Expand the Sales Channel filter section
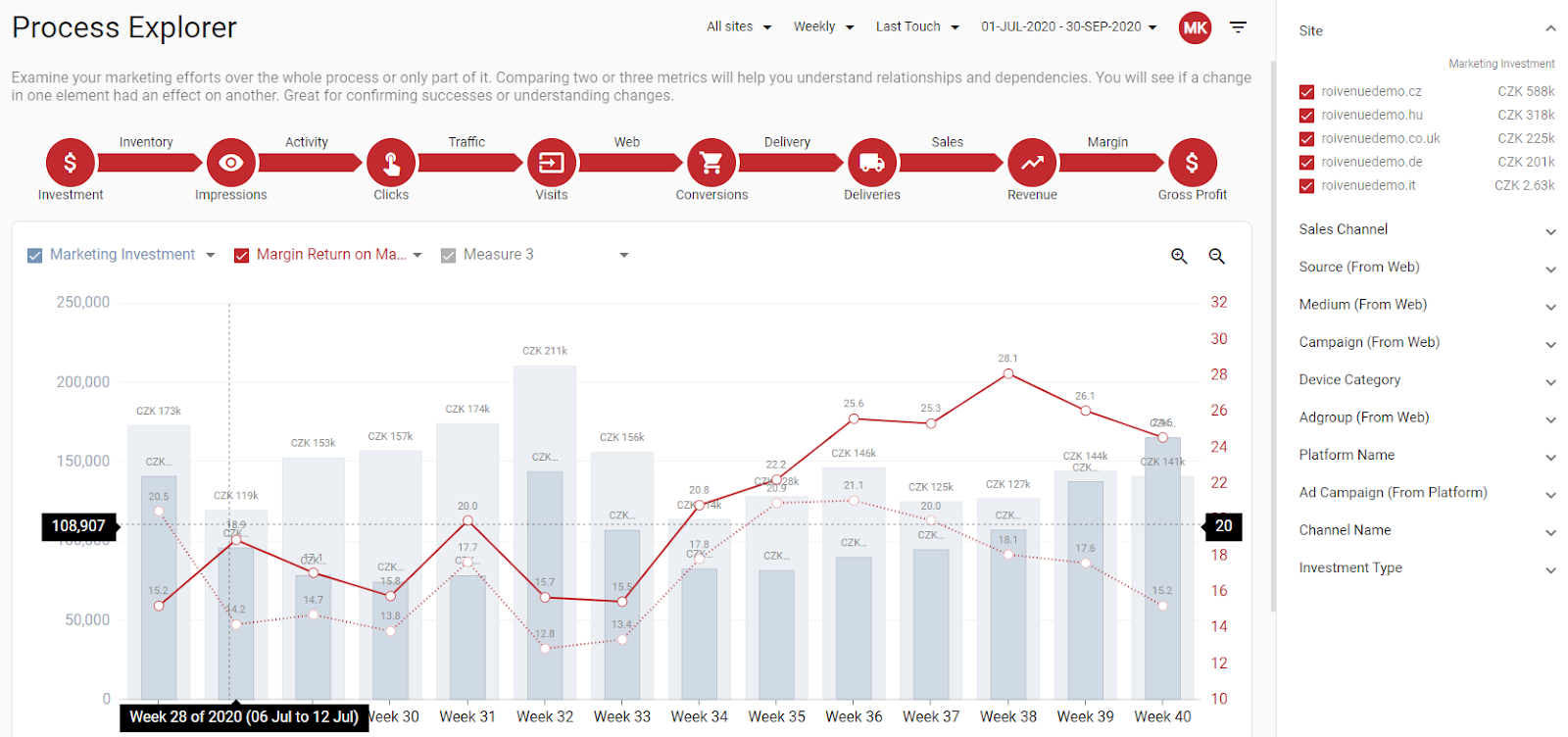This screenshot has height=737, width=1568. tap(1427, 229)
